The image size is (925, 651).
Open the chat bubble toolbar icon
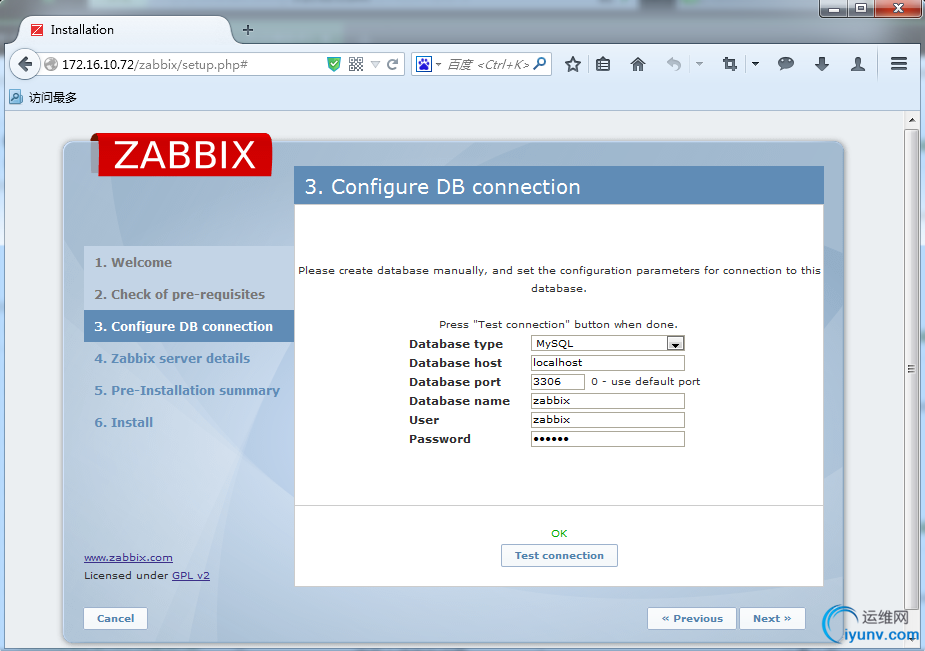click(786, 64)
